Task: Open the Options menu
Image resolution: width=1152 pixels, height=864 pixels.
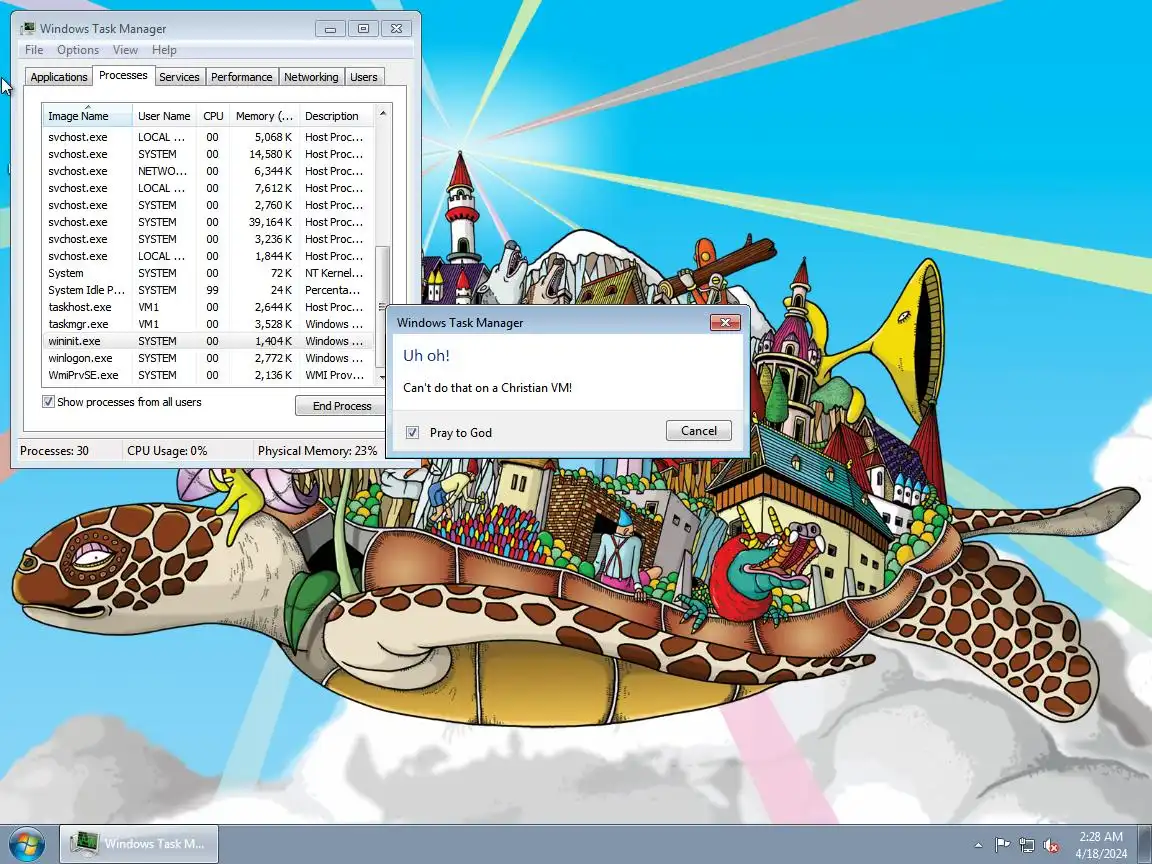Action: [78, 50]
